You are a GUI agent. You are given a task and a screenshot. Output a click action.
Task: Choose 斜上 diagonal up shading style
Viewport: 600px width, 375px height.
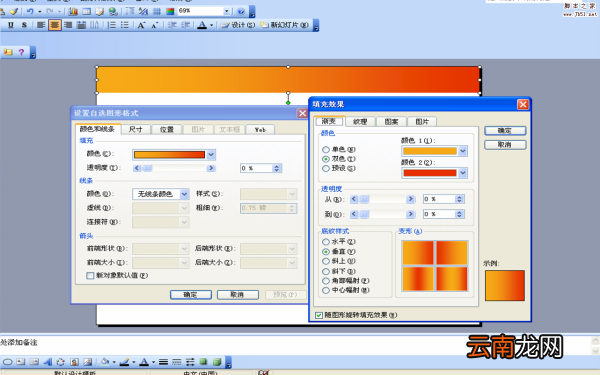click(x=326, y=261)
